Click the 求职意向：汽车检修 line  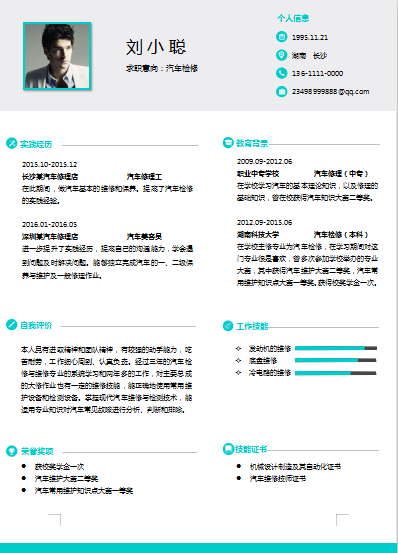(x=162, y=68)
